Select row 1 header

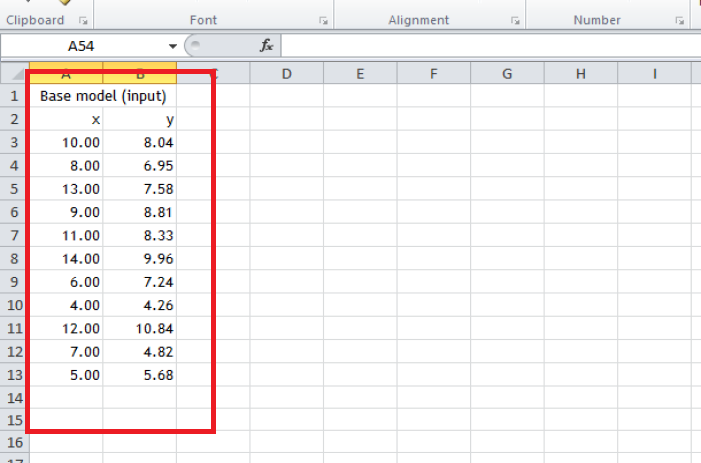14,96
